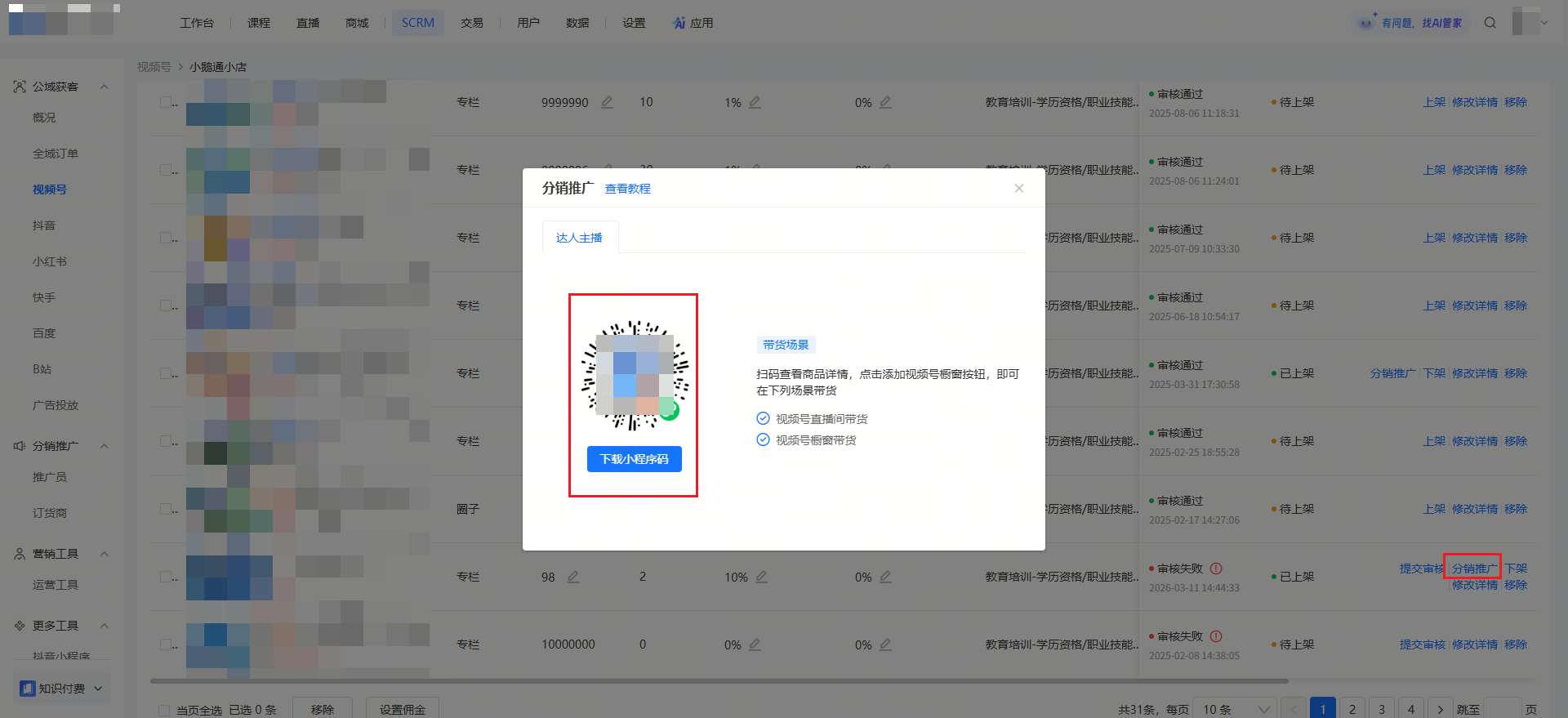The image size is (1568, 718).
Task: Click the horizontal table scrollbar
Action: (719, 680)
